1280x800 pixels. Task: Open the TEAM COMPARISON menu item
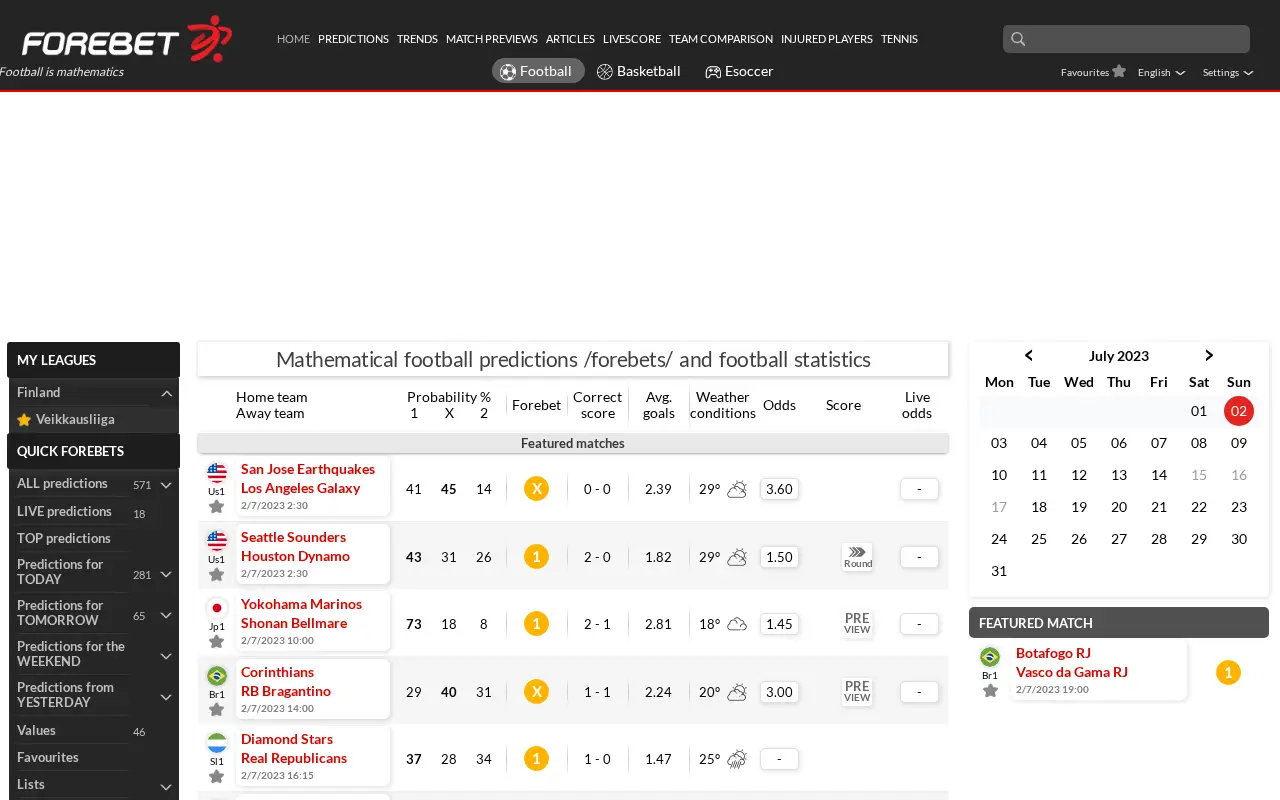721,39
